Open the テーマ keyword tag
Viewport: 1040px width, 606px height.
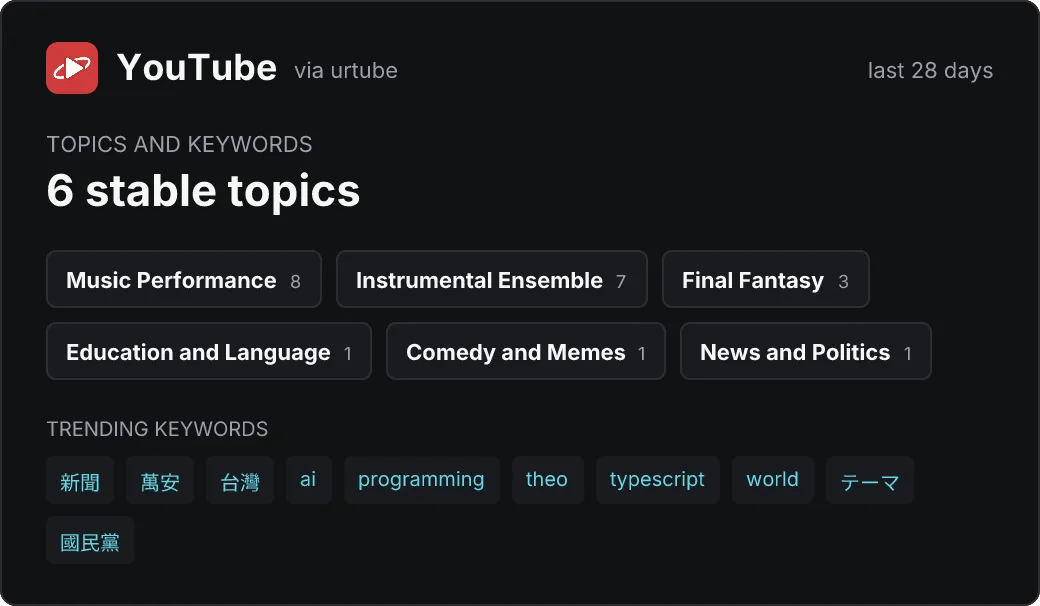pyautogui.click(x=870, y=480)
